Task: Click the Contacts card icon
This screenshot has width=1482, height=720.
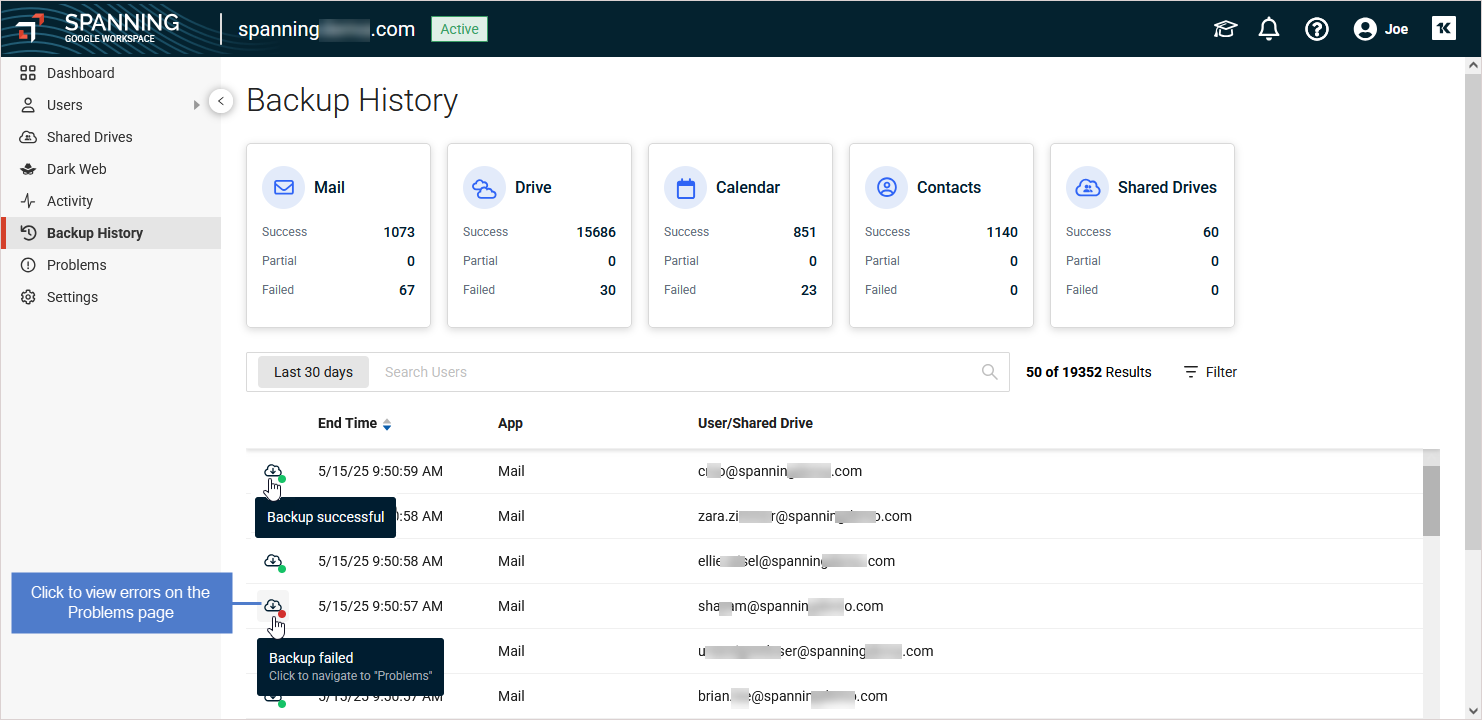Action: (x=886, y=187)
